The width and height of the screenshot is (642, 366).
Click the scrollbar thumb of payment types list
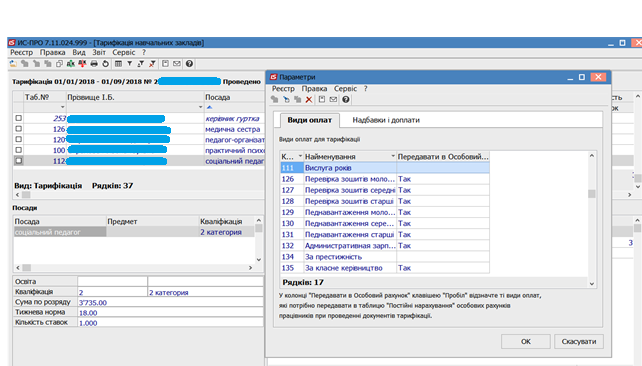[x=592, y=194]
